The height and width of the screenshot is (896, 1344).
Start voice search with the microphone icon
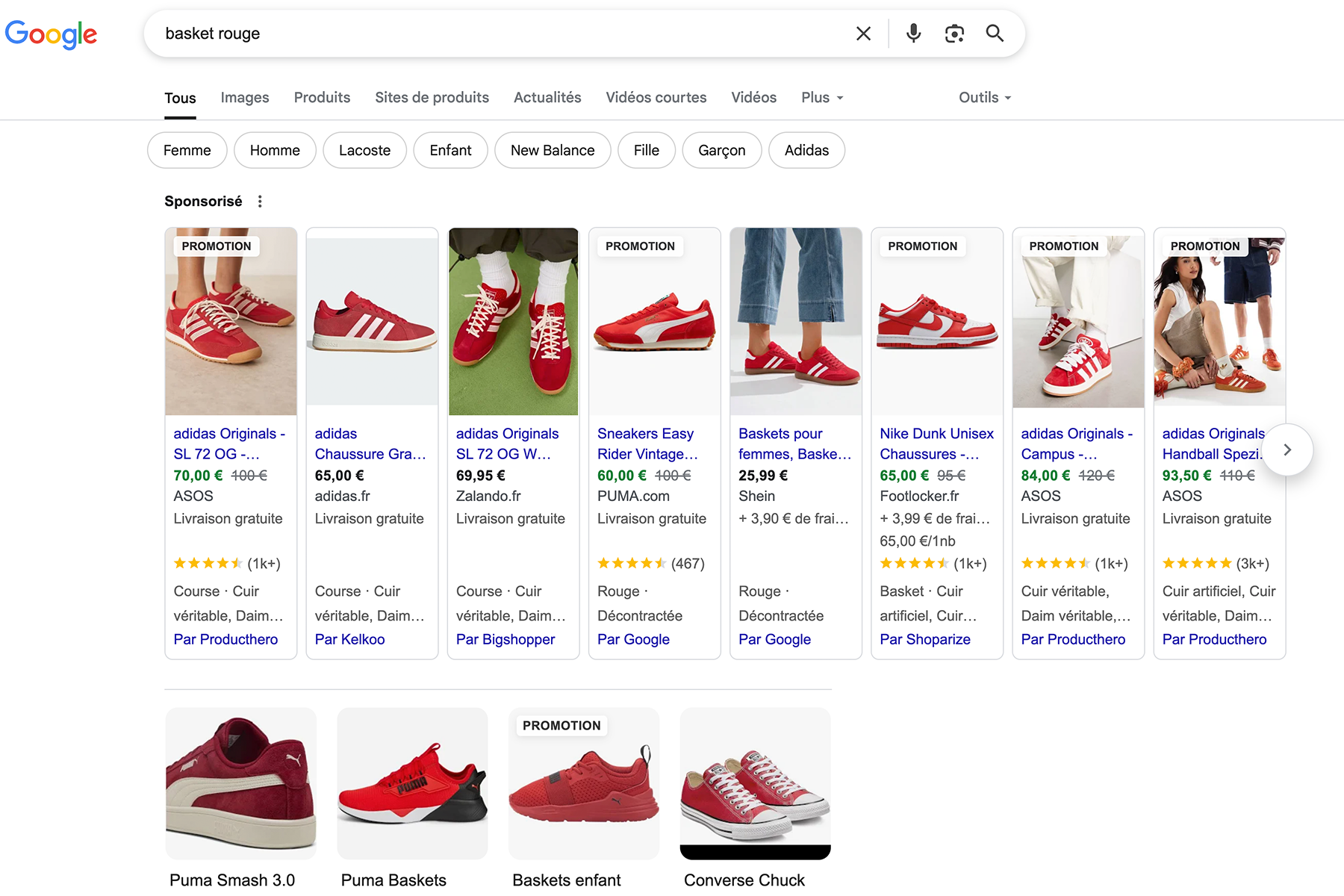point(913,34)
